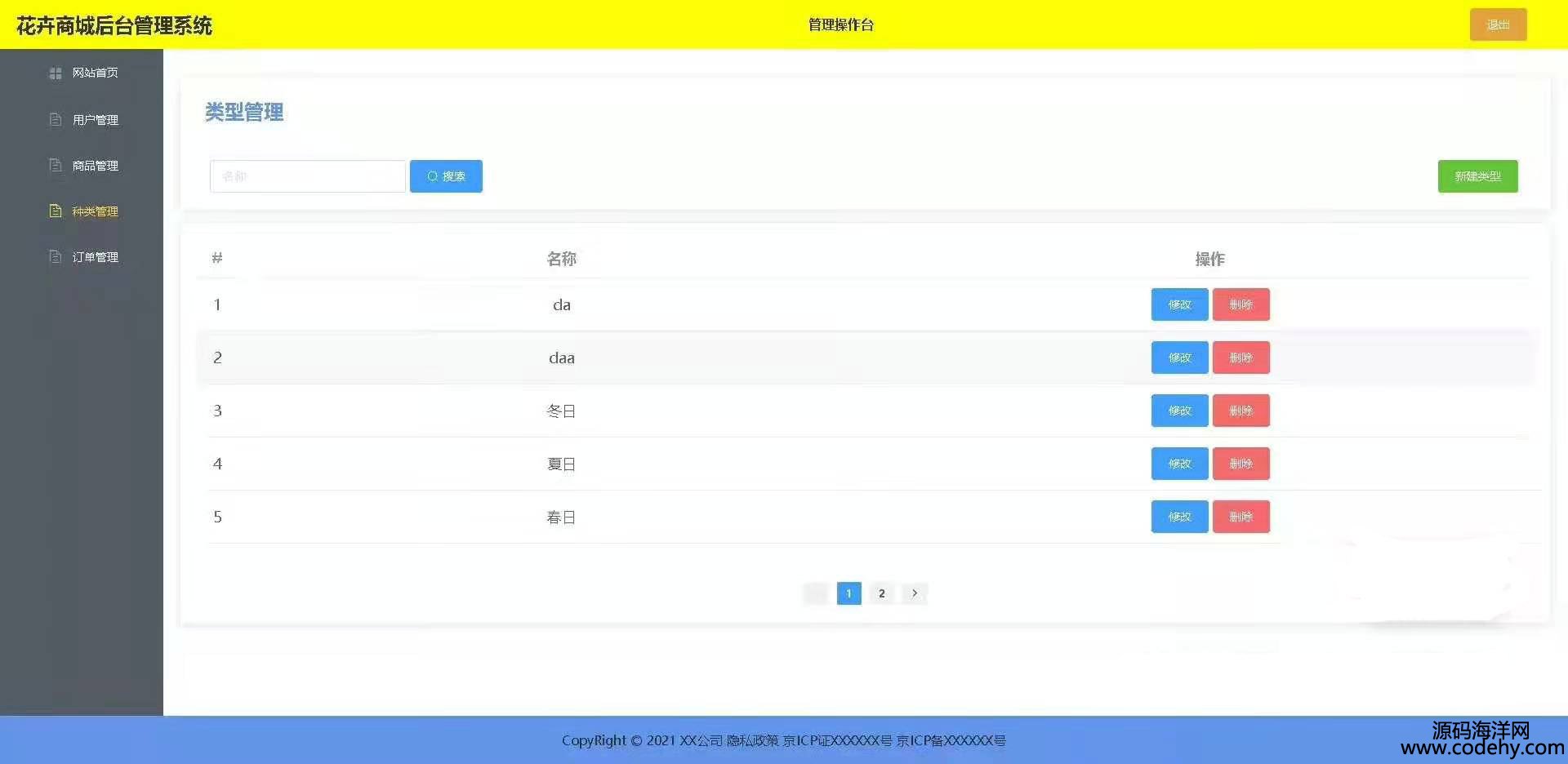
Task: Click 删除 for the 春日 row
Action: pos(1241,517)
